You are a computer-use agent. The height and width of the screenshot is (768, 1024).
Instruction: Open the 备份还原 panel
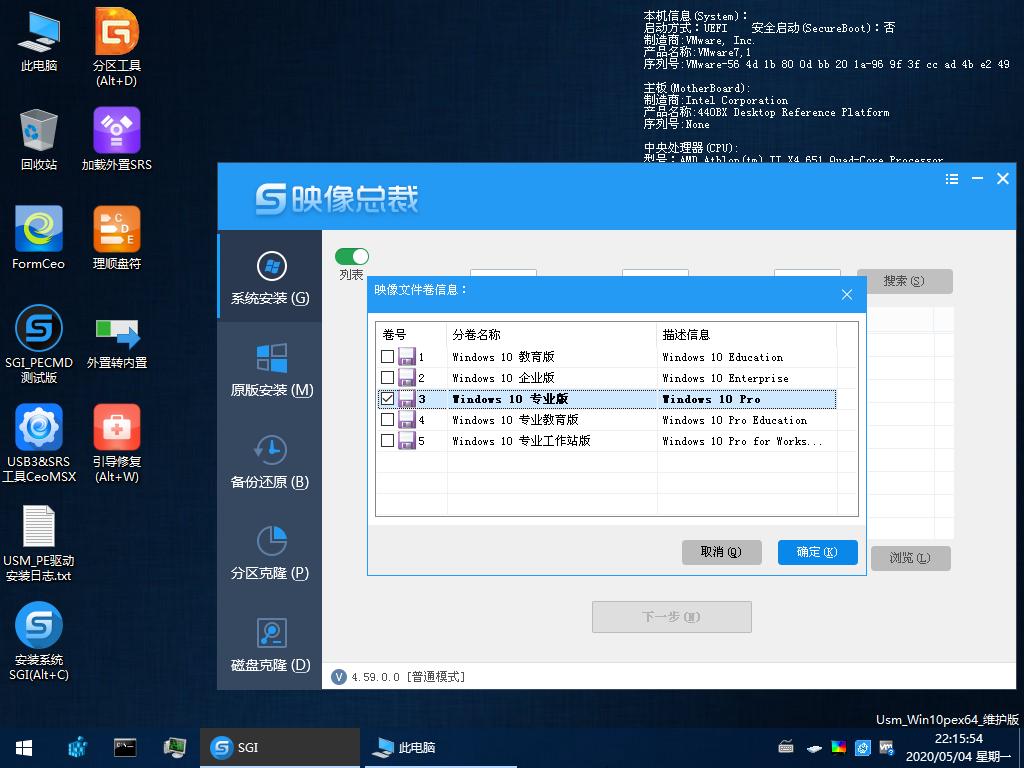coord(268,466)
